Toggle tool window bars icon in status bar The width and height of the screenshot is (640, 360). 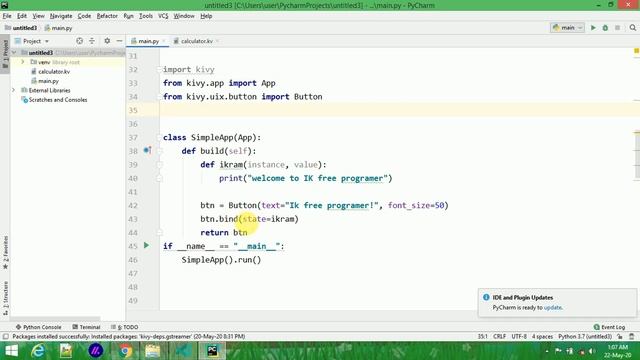tap(5, 336)
